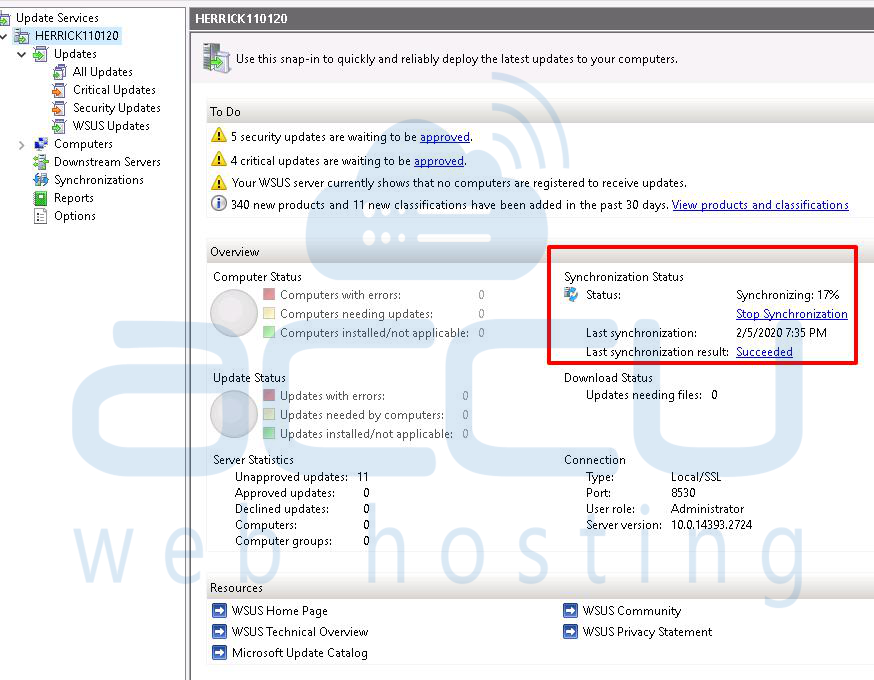This screenshot has width=874, height=680.
Task: Open View products and classifications link
Action: pyautogui.click(x=760, y=205)
